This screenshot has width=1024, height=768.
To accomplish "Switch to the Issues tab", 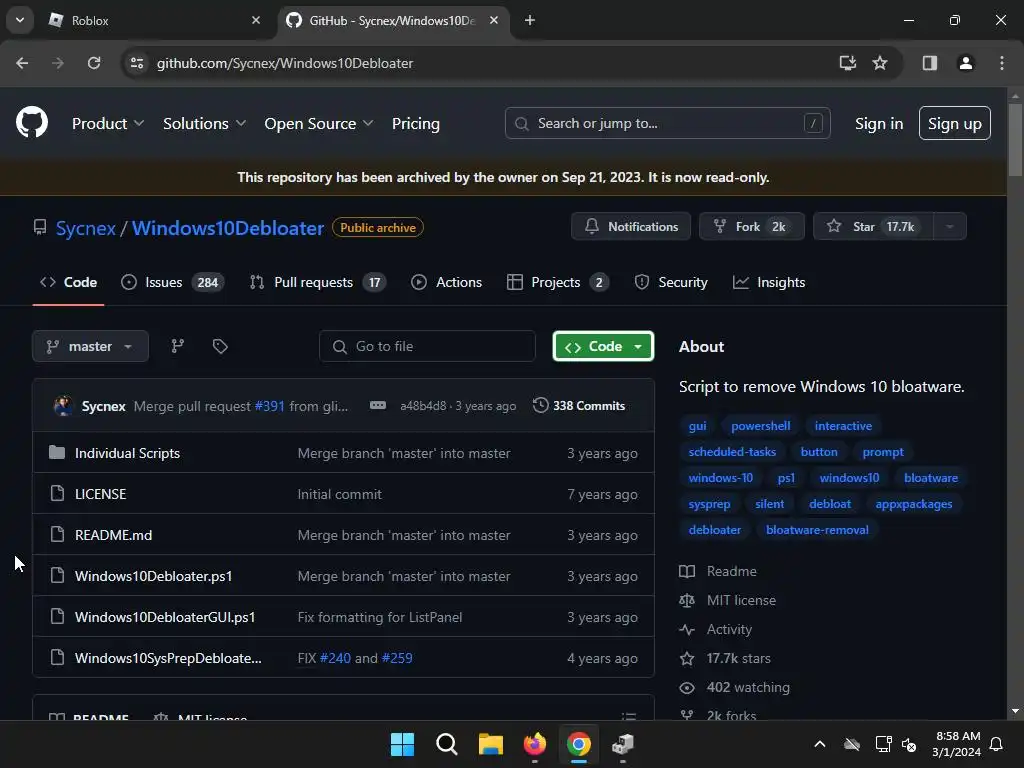I will point(172,282).
